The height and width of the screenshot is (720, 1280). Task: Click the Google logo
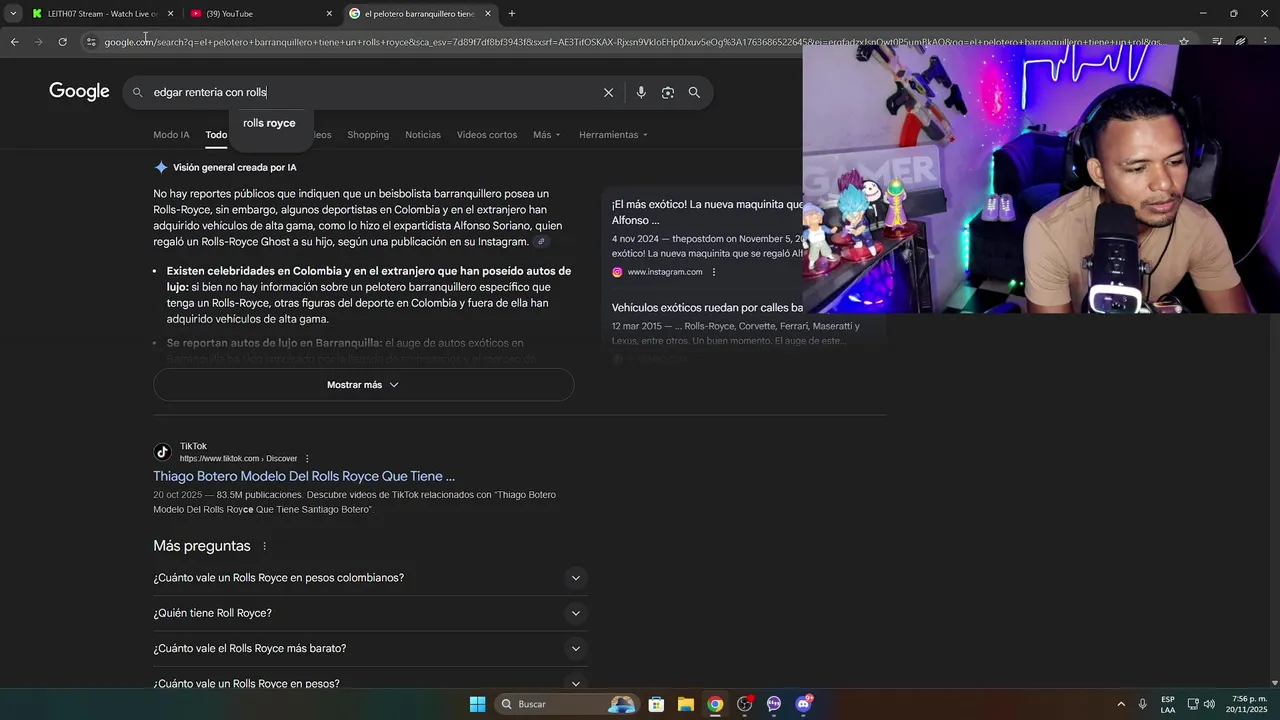[x=79, y=92]
